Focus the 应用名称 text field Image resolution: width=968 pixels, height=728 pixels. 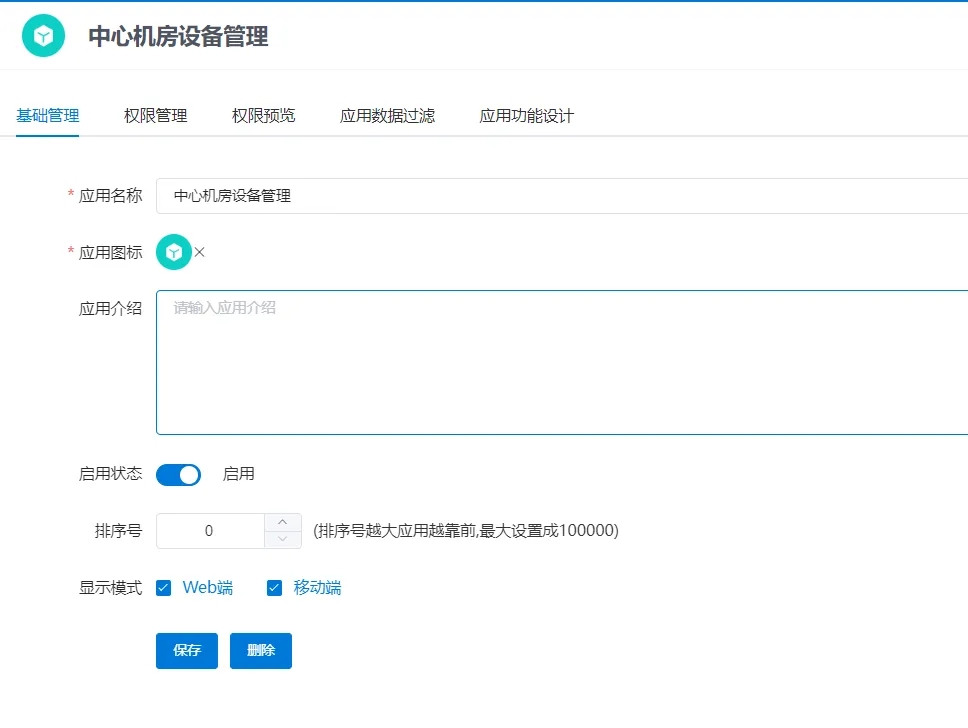pyautogui.click(x=560, y=196)
